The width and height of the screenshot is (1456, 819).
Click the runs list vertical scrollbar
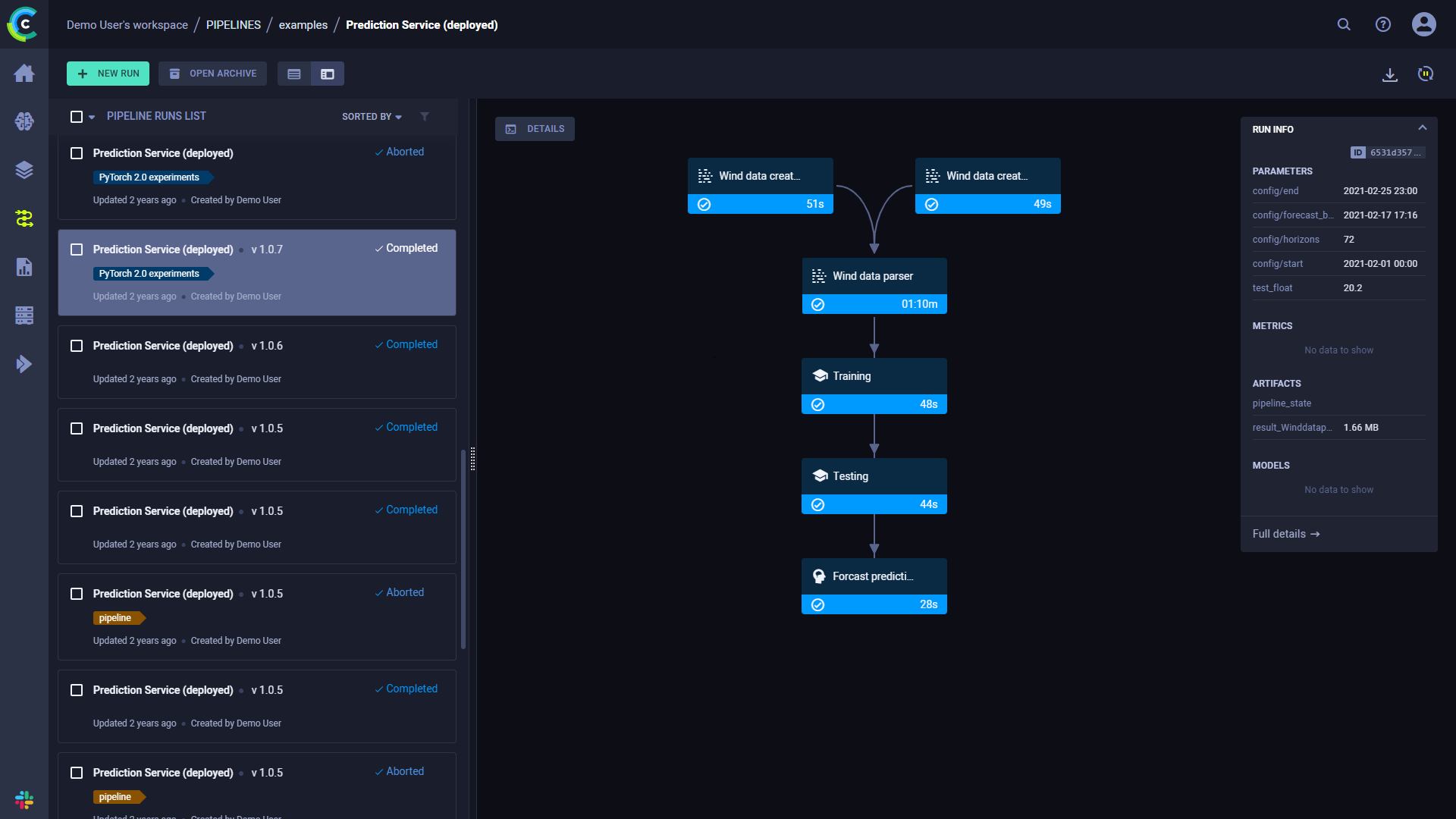(463, 549)
